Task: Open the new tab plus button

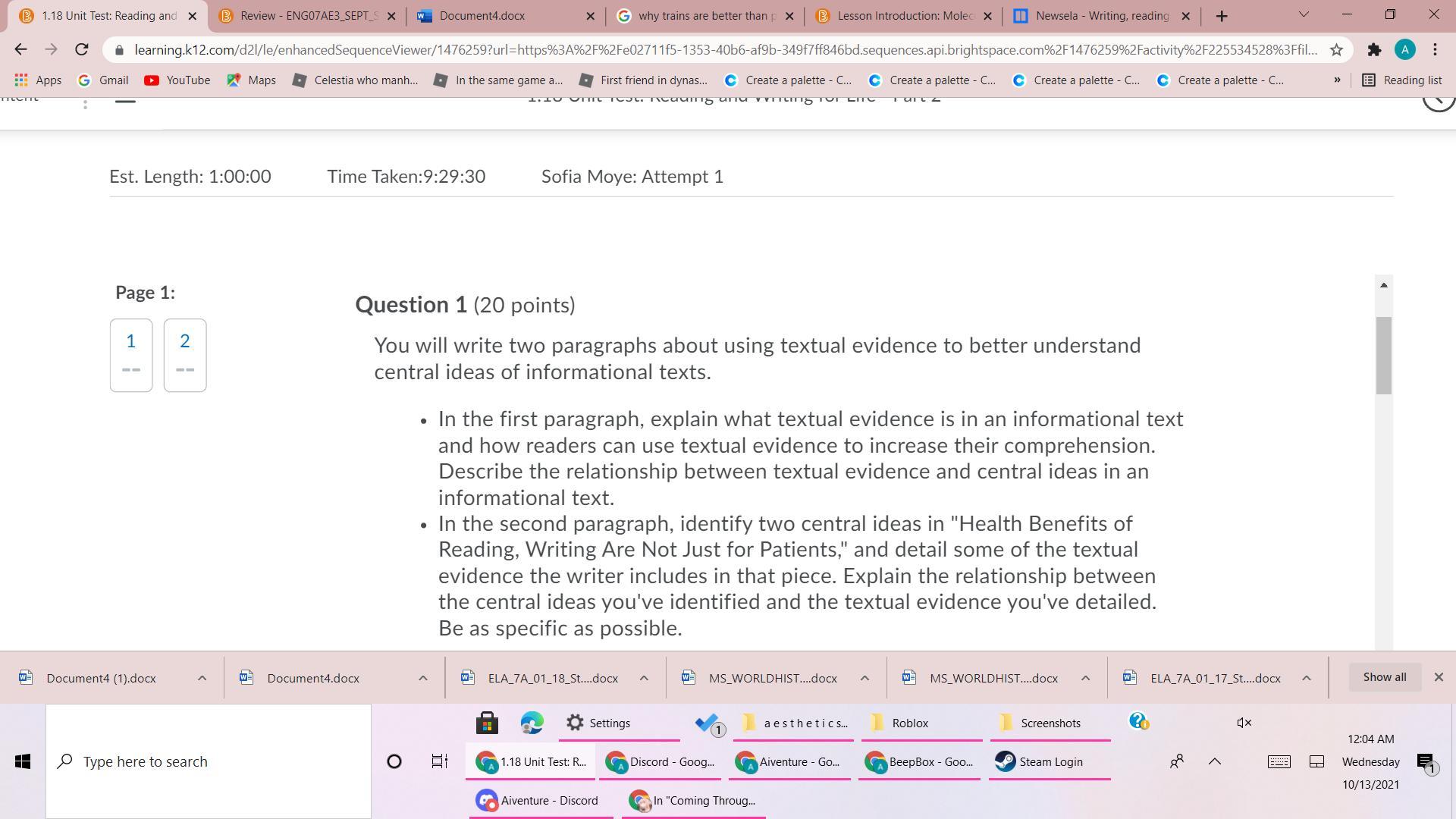Action: 1221,16
